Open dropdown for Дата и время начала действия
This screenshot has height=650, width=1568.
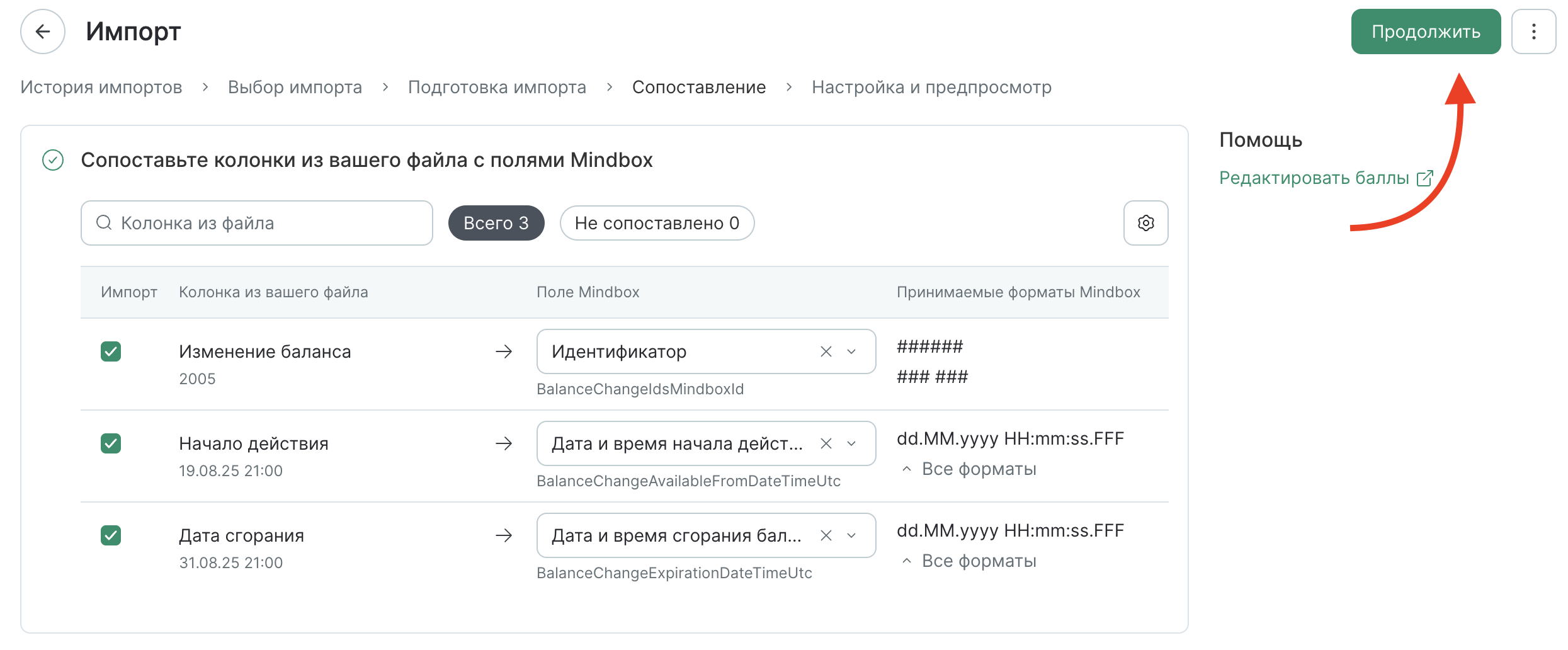851,443
